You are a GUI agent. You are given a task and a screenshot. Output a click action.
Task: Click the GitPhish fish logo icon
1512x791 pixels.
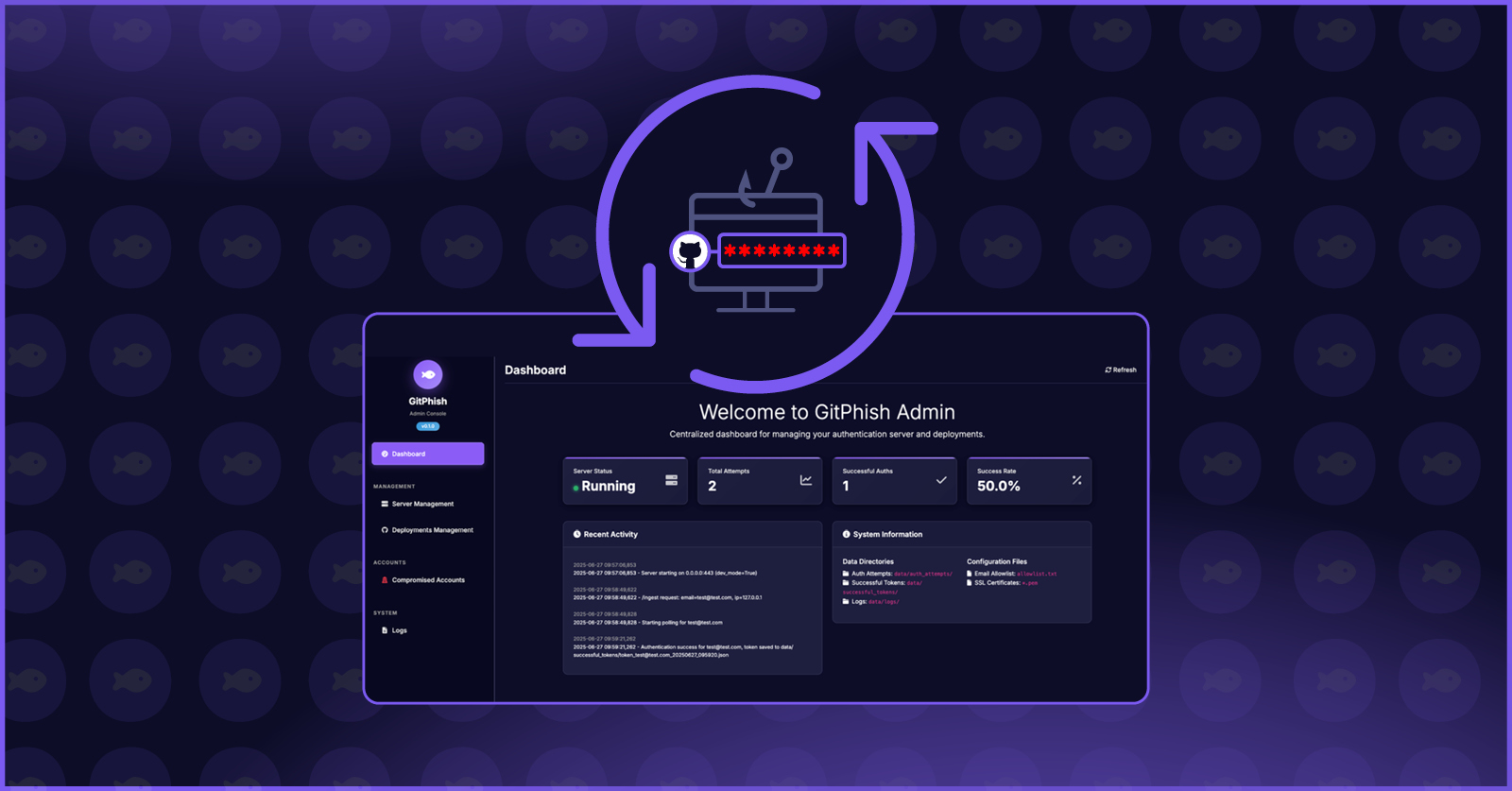click(428, 374)
